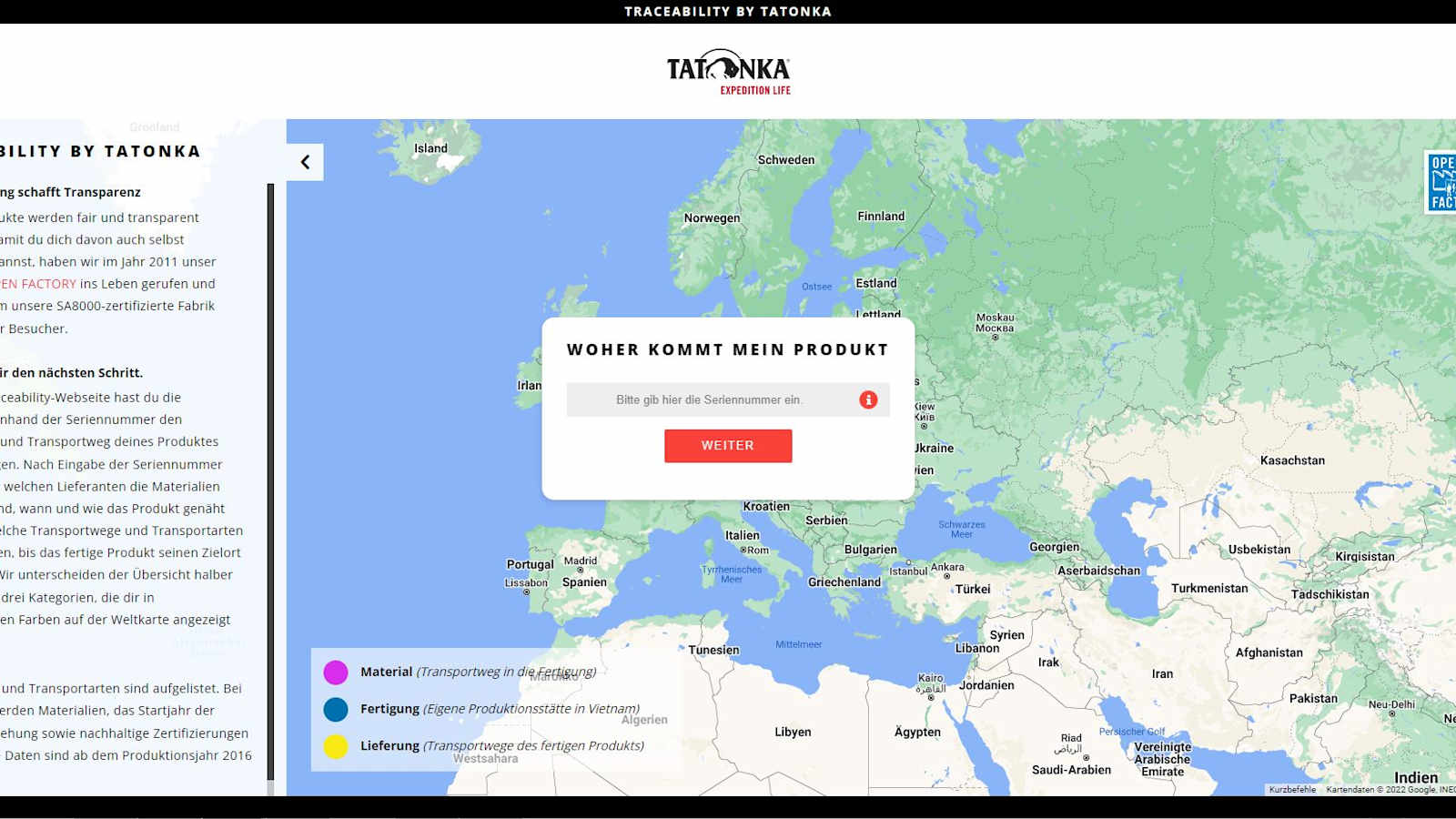Click the Georgien label on the map

(1054, 548)
